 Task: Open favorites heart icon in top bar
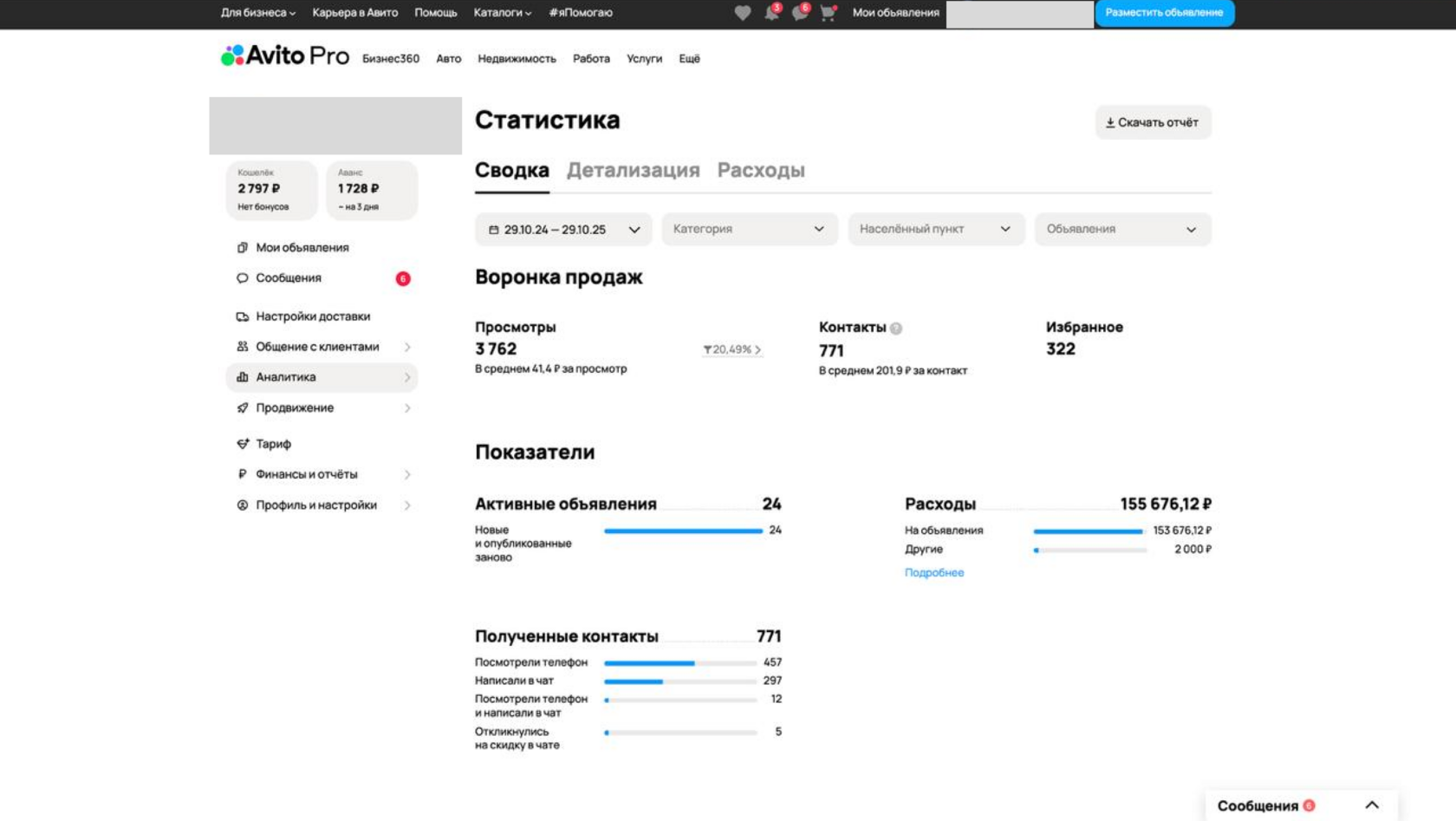point(742,13)
